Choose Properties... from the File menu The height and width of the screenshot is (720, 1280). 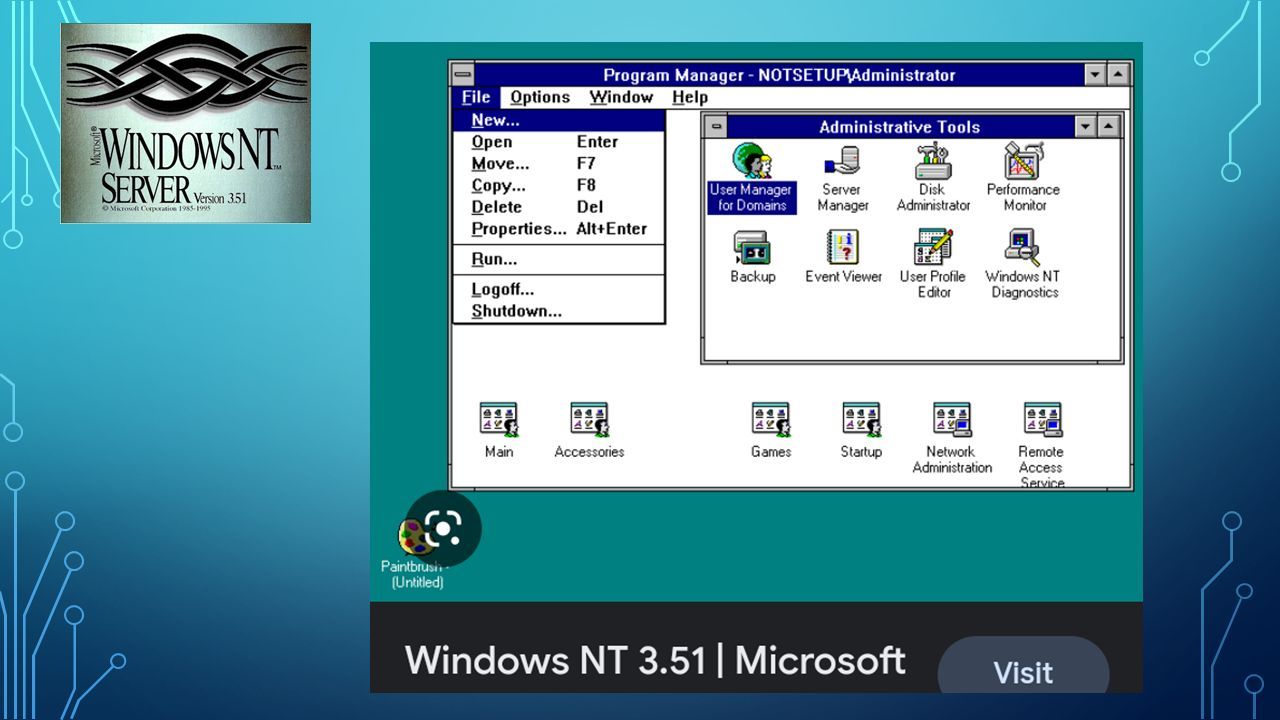(x=560, y=229)
